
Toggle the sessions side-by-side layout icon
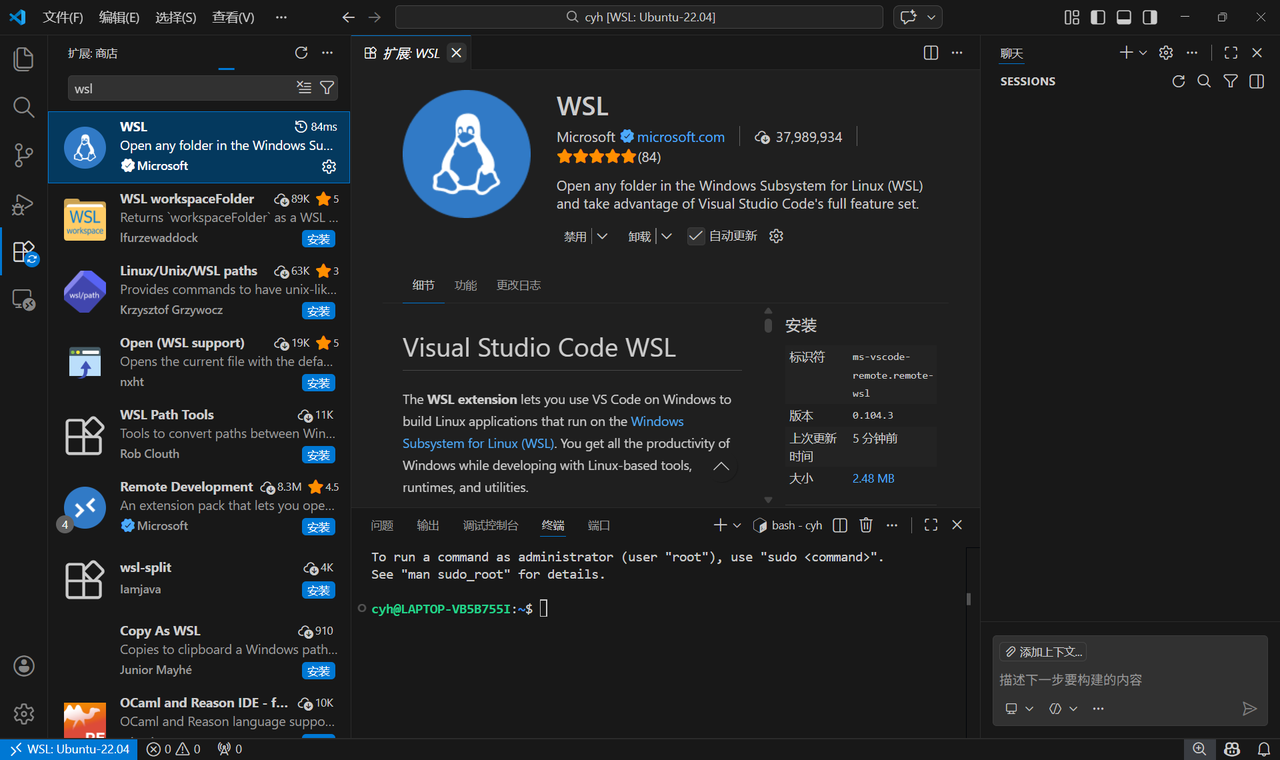click(x=1257, y=81)
